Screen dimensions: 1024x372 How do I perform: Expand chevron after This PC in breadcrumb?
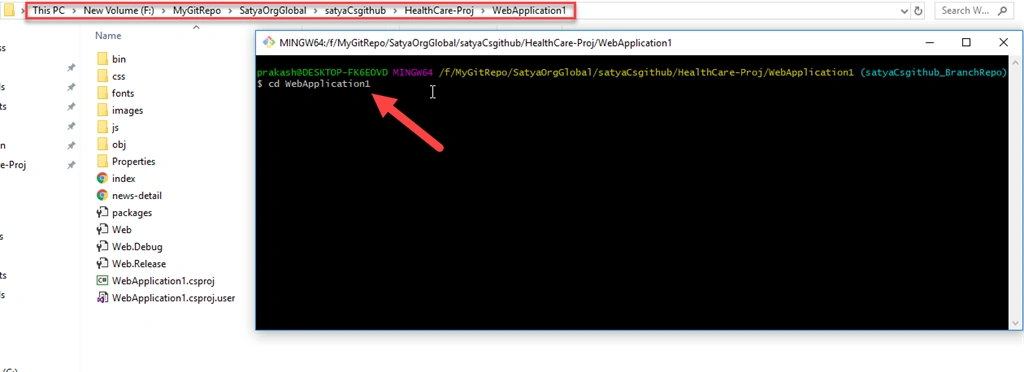(74, 11)
